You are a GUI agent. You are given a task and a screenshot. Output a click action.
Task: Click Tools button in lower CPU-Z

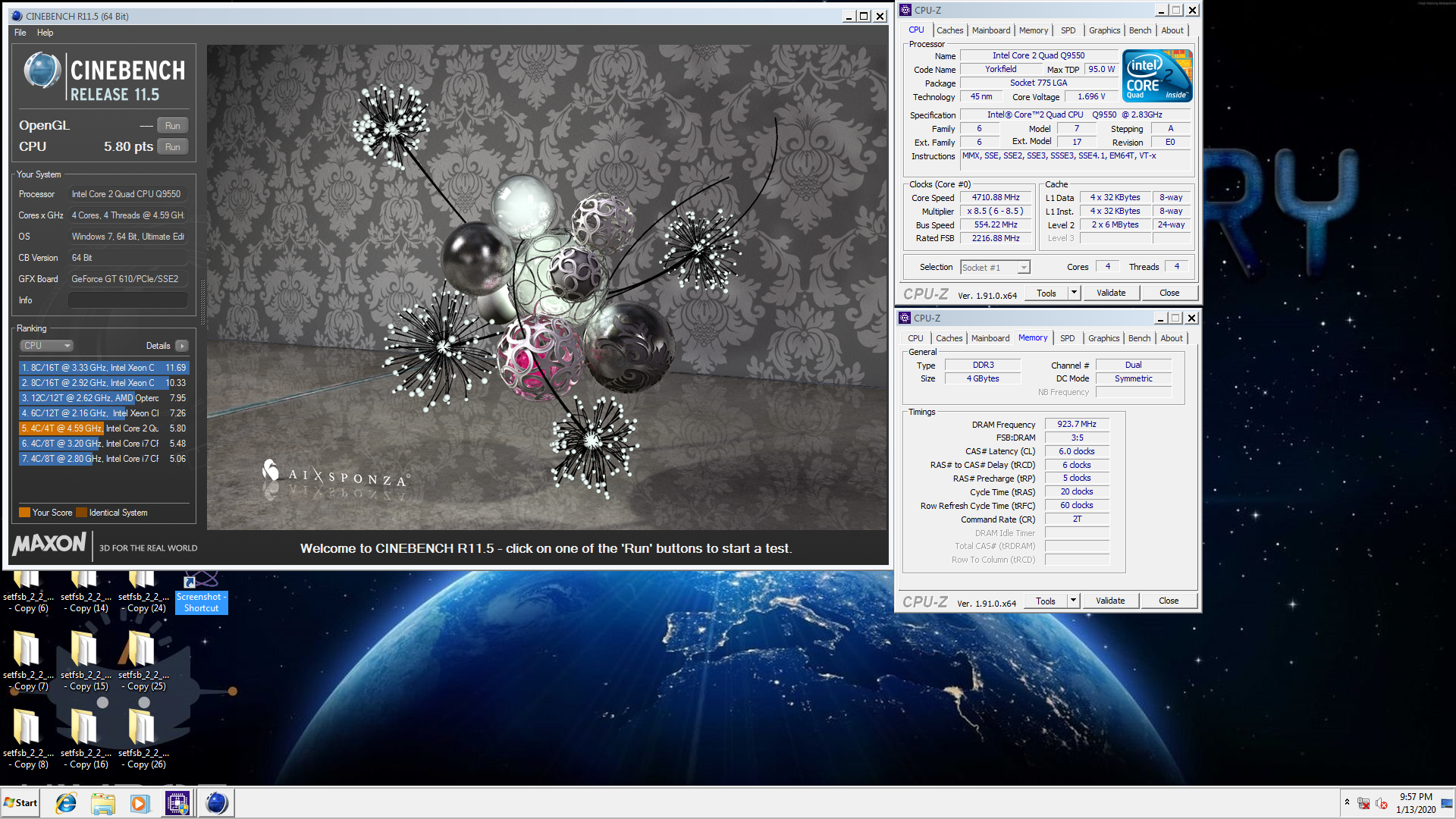click(1046, 601)
